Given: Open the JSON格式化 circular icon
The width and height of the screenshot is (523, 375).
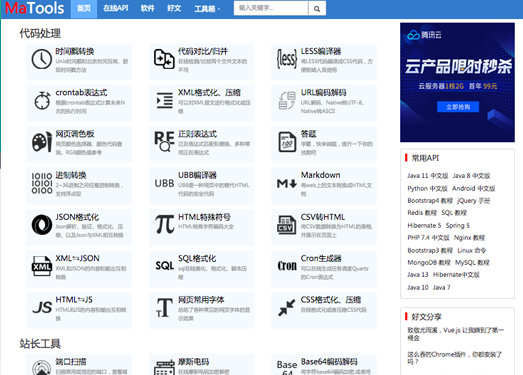Looking at the screenshot, I should pos(42,225).
